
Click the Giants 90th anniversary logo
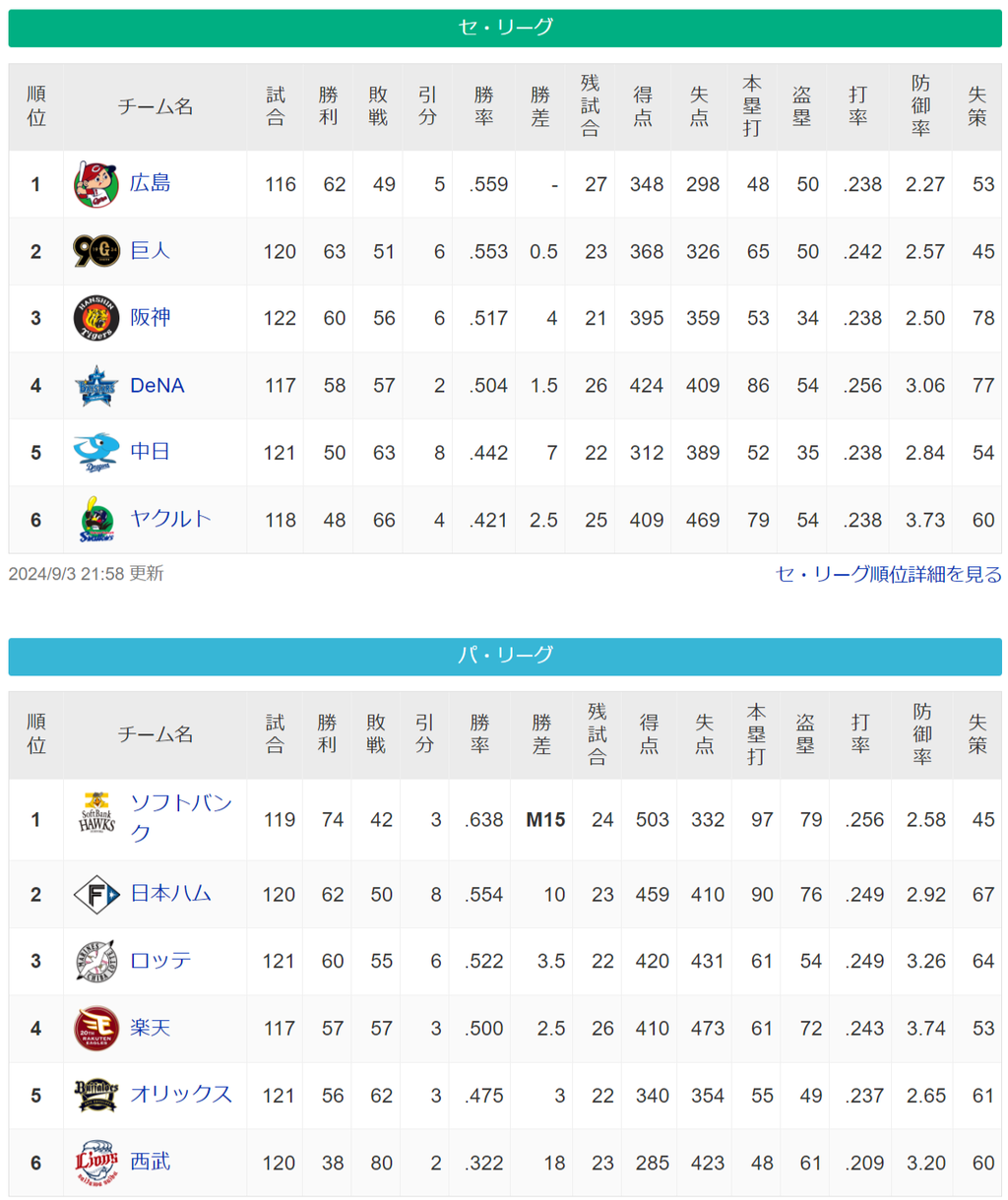95,251
